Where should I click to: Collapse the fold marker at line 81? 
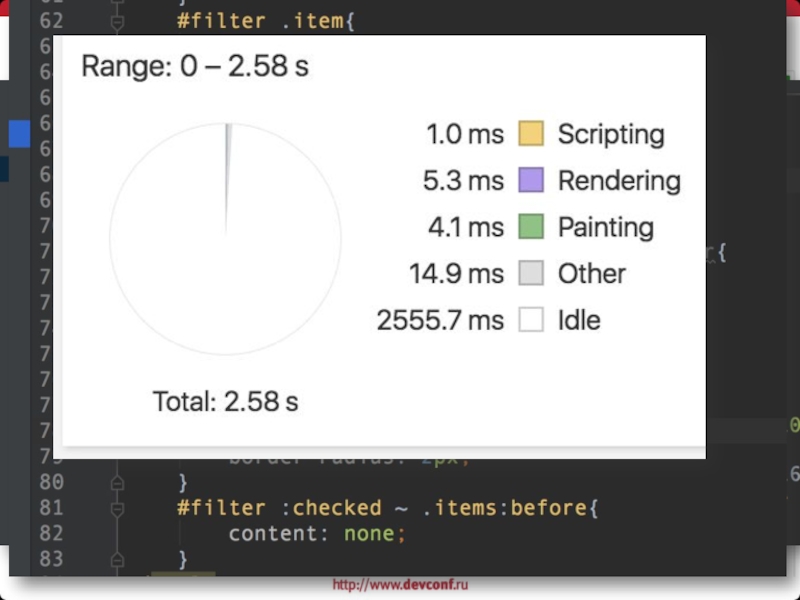117,508
